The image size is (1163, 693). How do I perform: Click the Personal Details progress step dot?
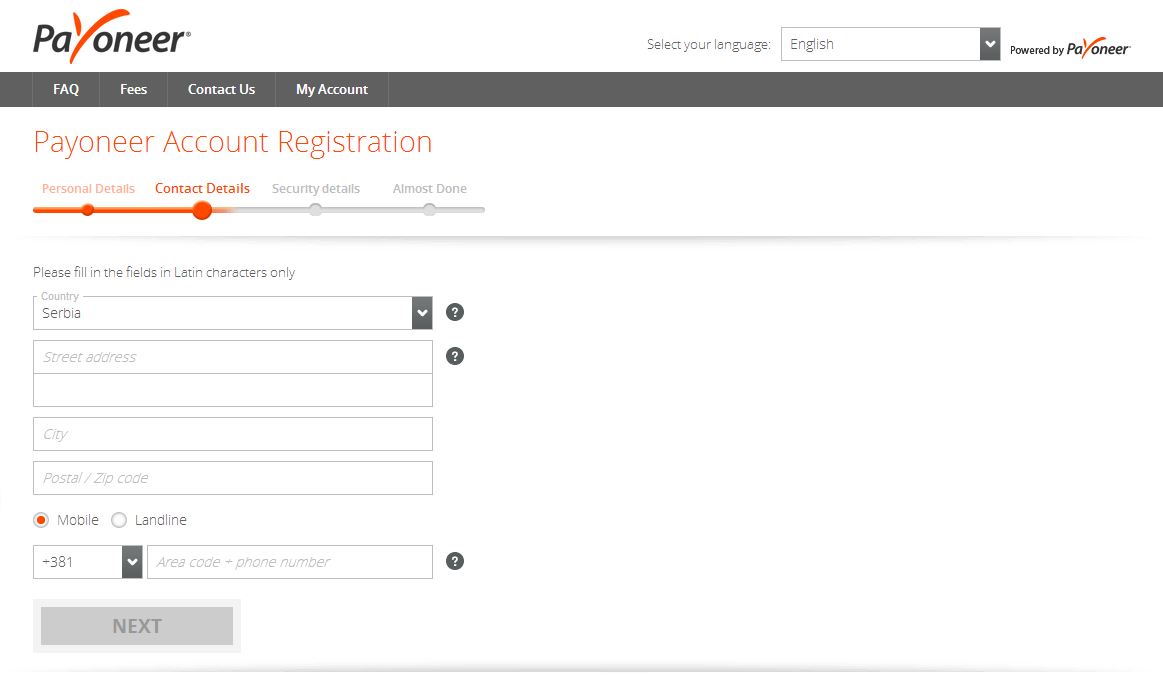[88, 210]
